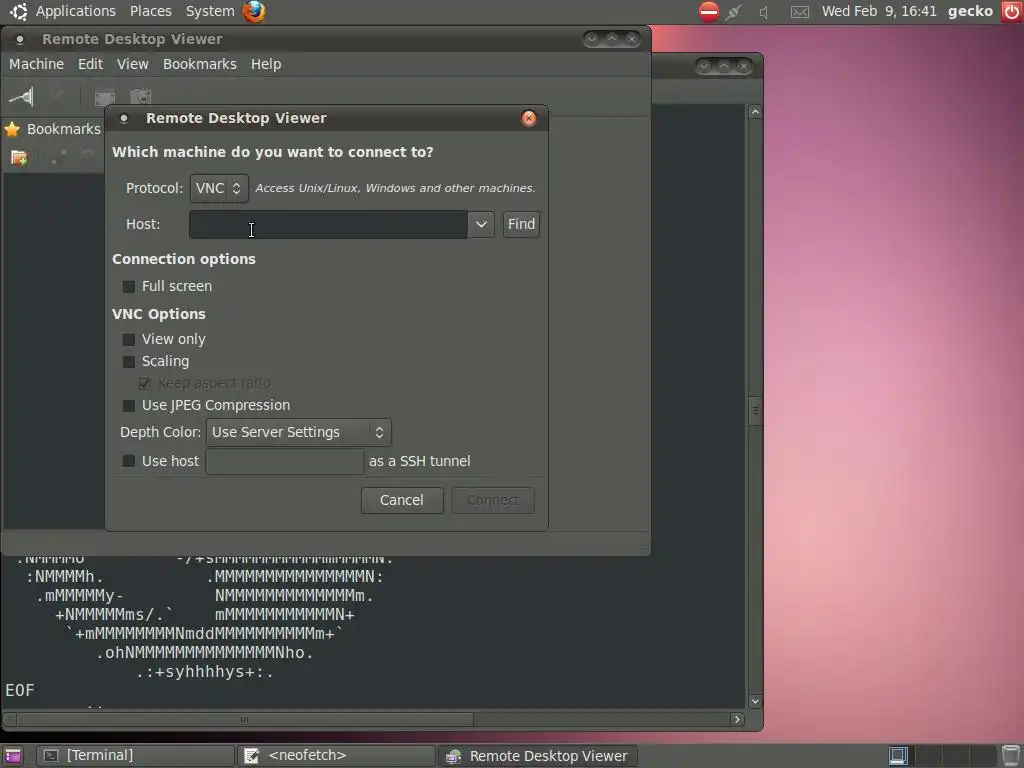Click the red no-entry notification icon
This screenshot has height=768, width=1024.
[709, 11]
